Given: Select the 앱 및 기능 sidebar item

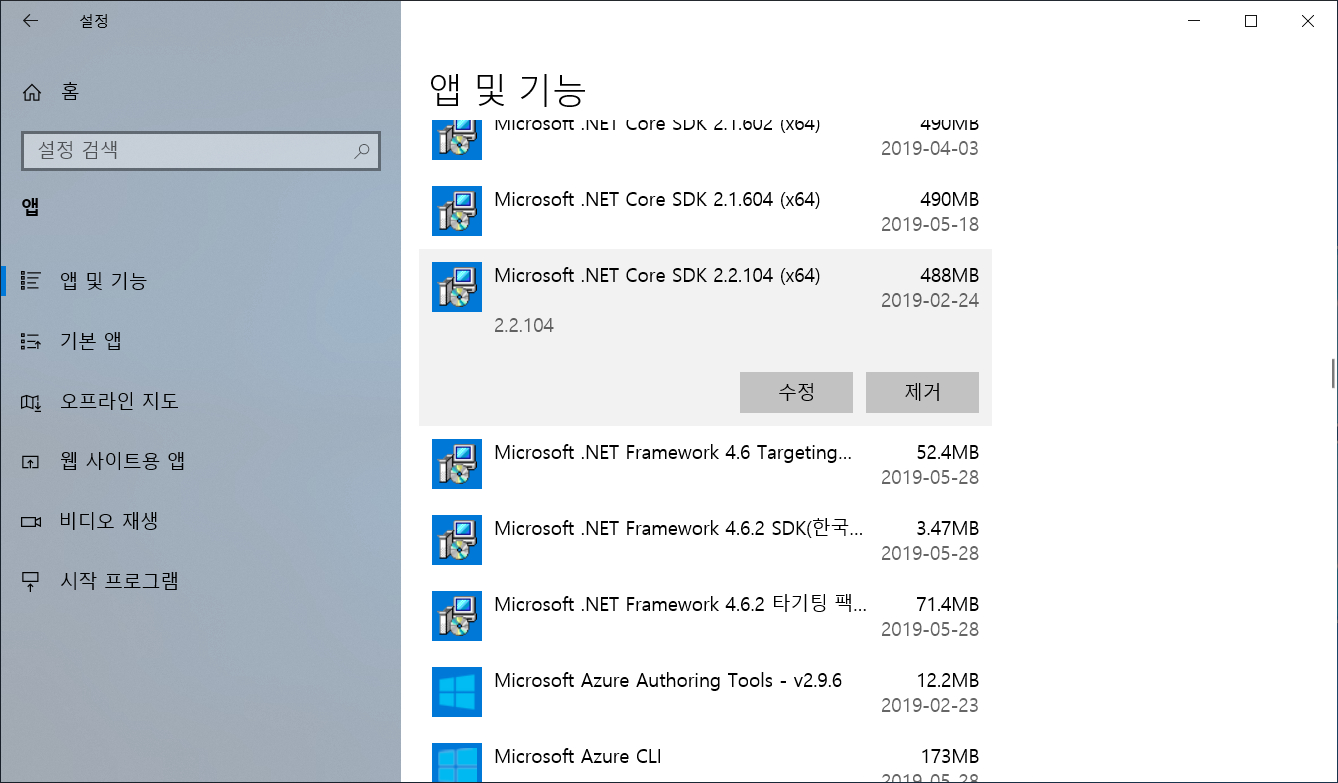Looking at the screenshot, I should click(200, 281).
